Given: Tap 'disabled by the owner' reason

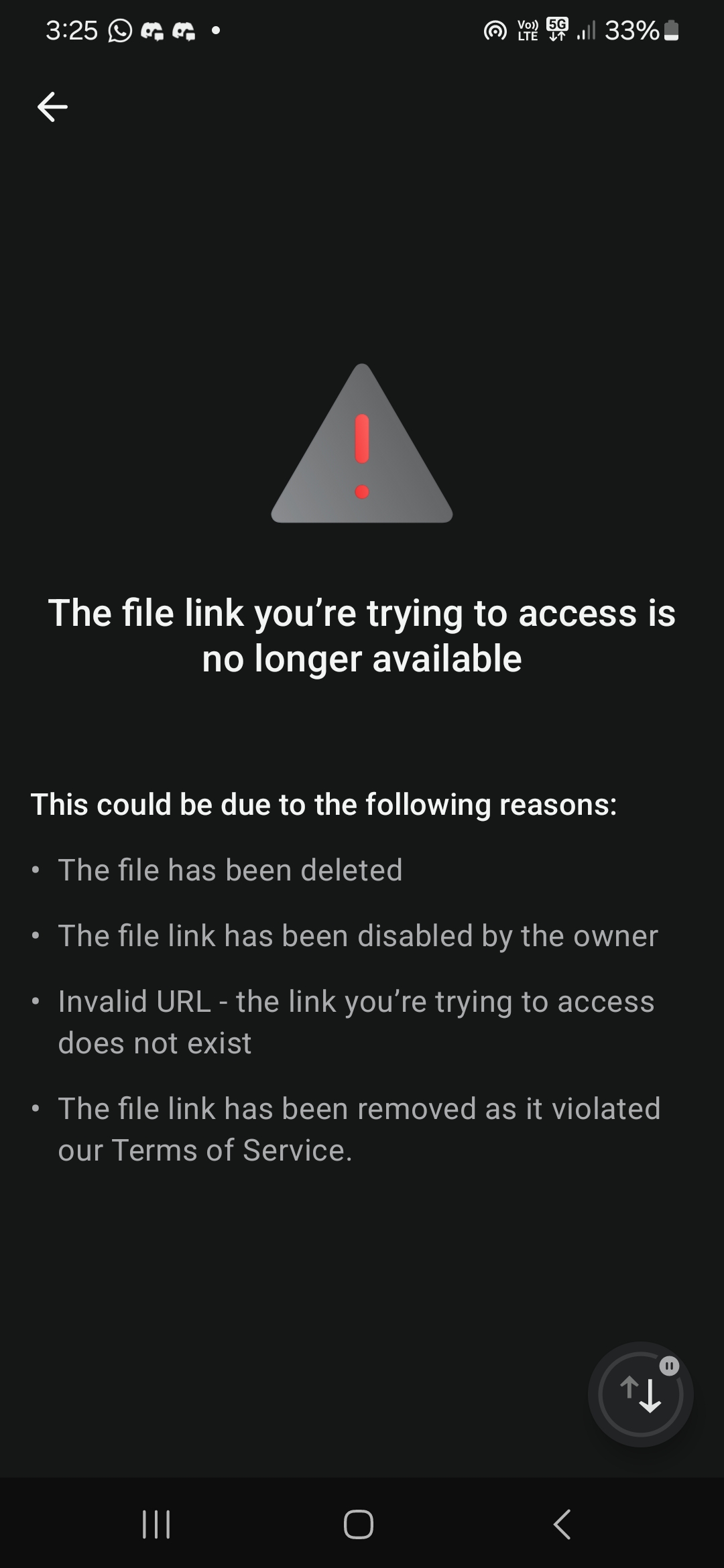Looking at the screenshot, I should pyautogui.click(x=358, y=935).
